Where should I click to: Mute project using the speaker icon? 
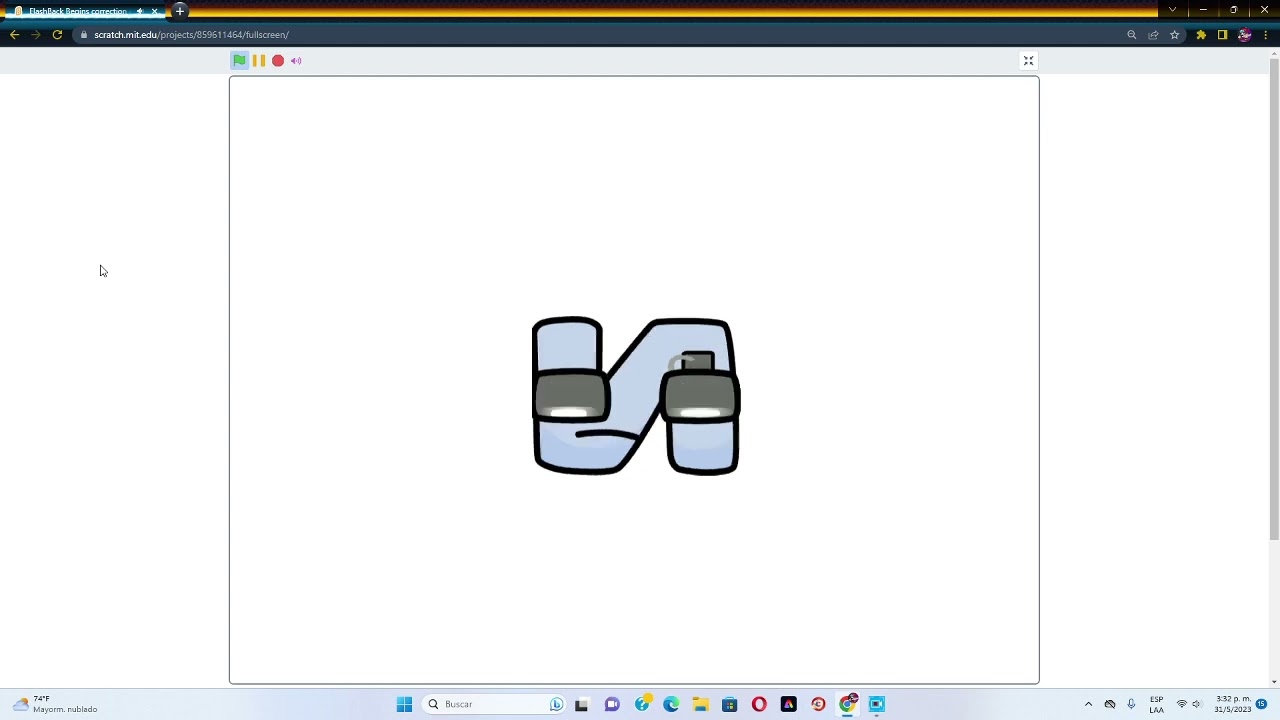296,61
